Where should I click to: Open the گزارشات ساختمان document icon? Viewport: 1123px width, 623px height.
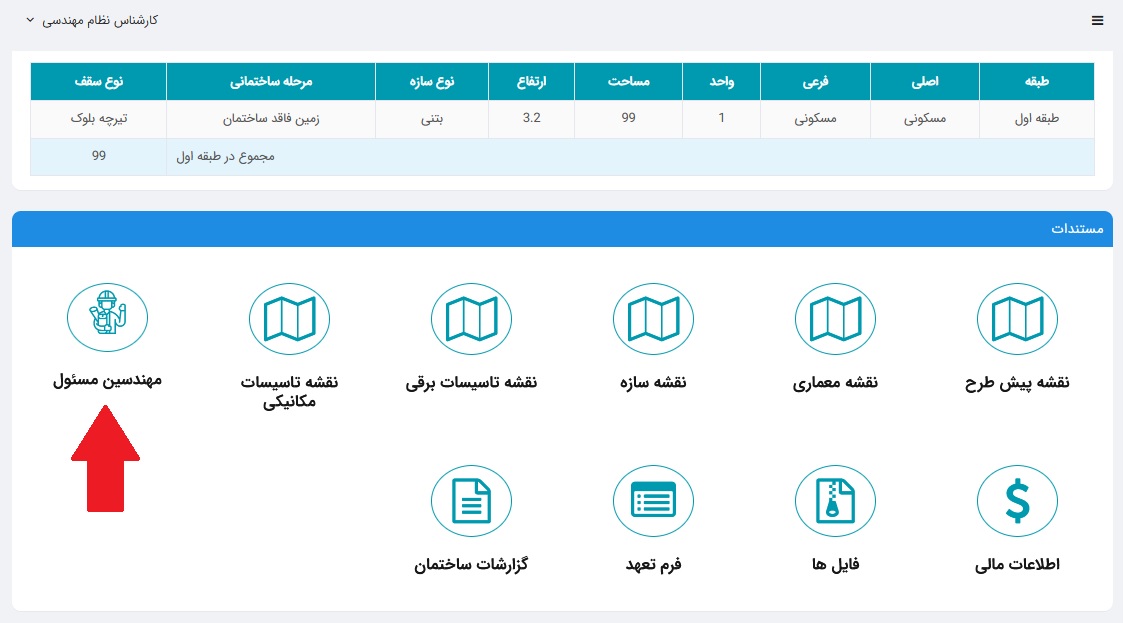tap(471, 500)
